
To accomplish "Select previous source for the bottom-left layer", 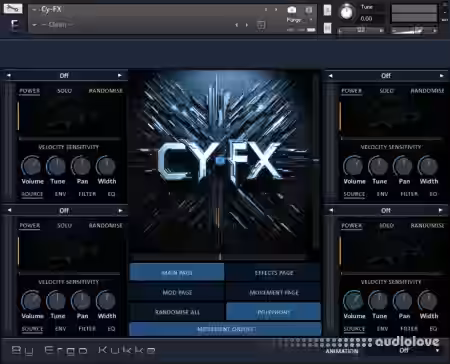I will coord(9,210).
